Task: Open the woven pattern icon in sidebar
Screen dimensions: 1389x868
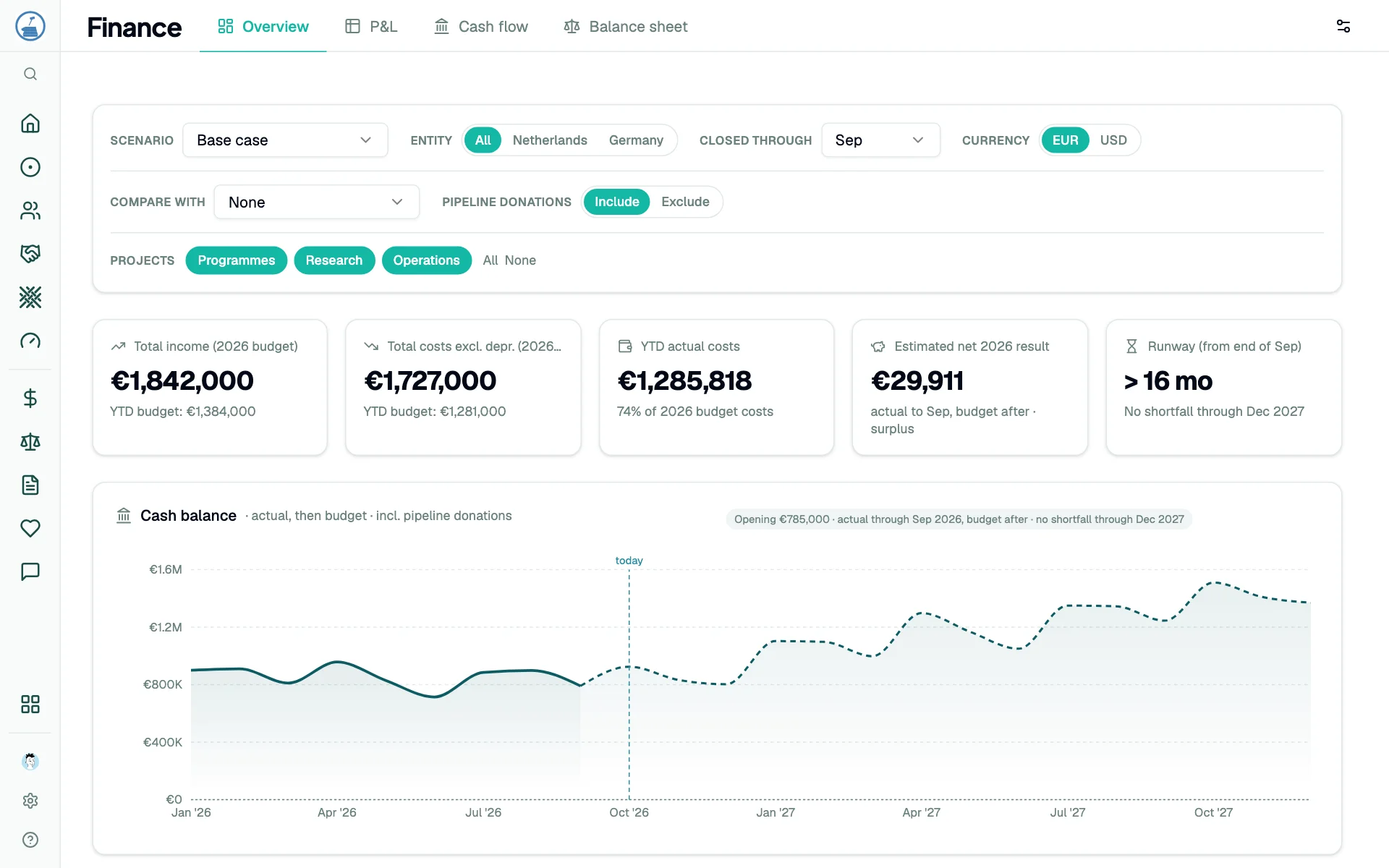Action: pos(30,297)
